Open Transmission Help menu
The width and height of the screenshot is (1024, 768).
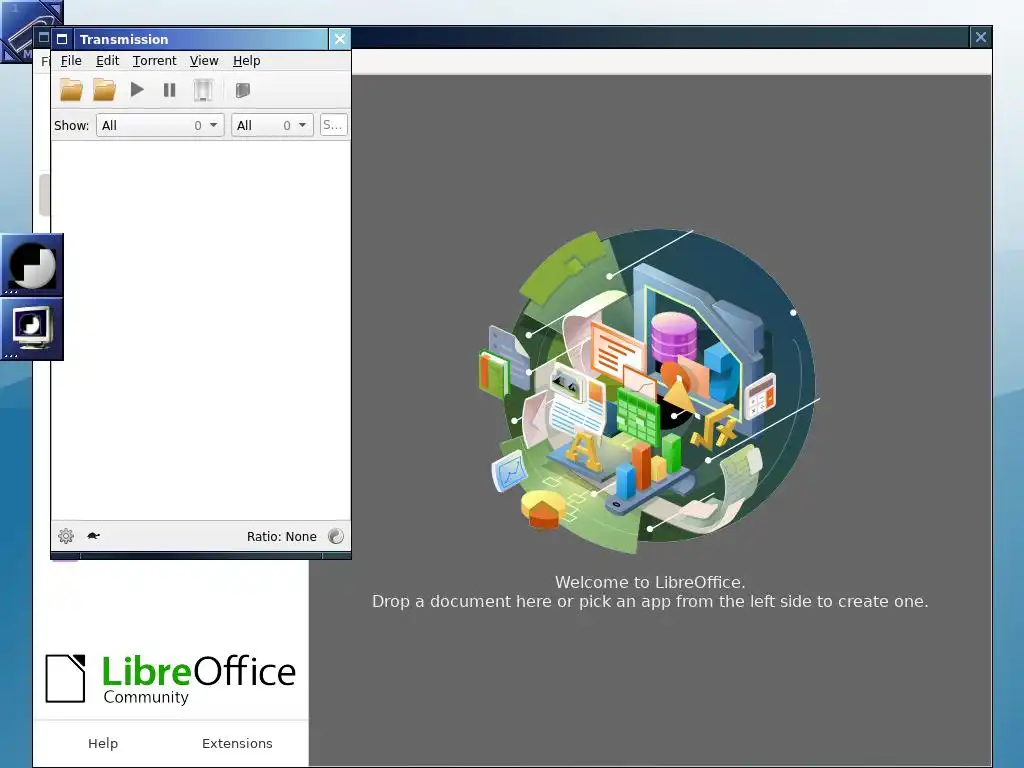(x=247, y=61)
